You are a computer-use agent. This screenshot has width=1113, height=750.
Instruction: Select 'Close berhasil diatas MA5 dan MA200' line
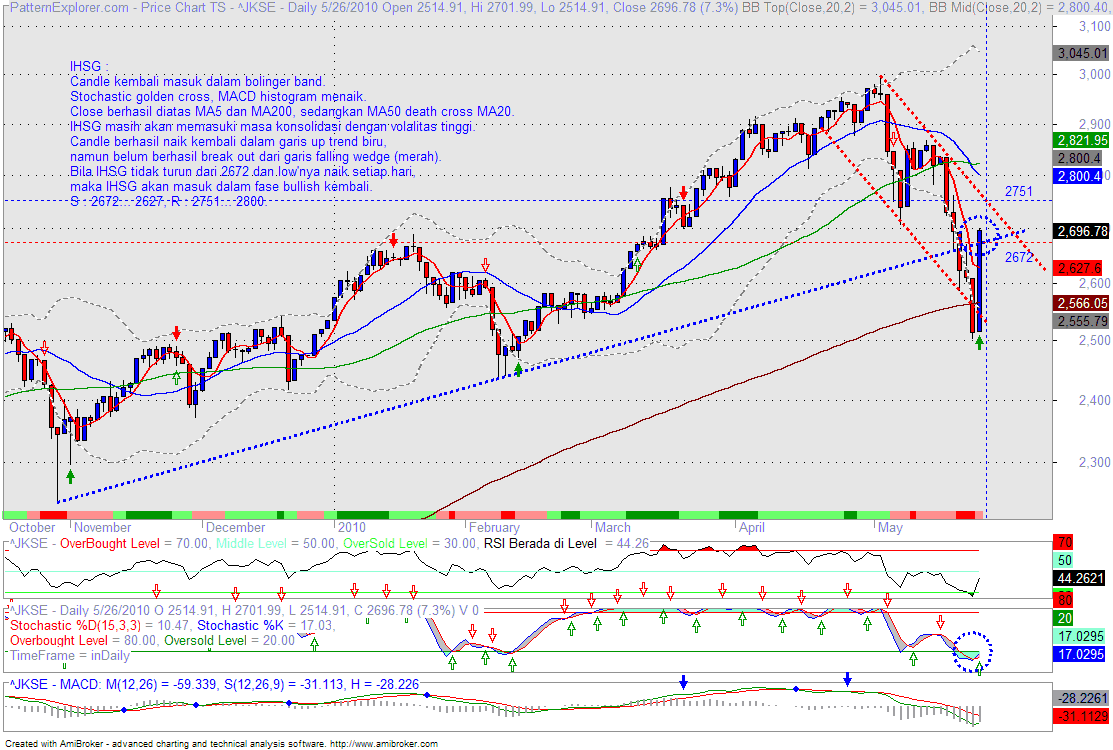pos(292,111)
